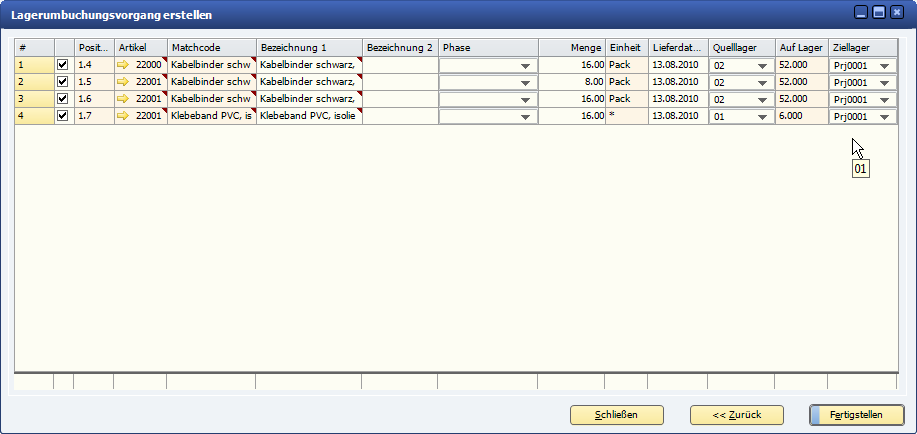The height and width of the screenshot is (434, 917).
Task: Click the orange link arrow in row 1
Action: click(124, 65)
